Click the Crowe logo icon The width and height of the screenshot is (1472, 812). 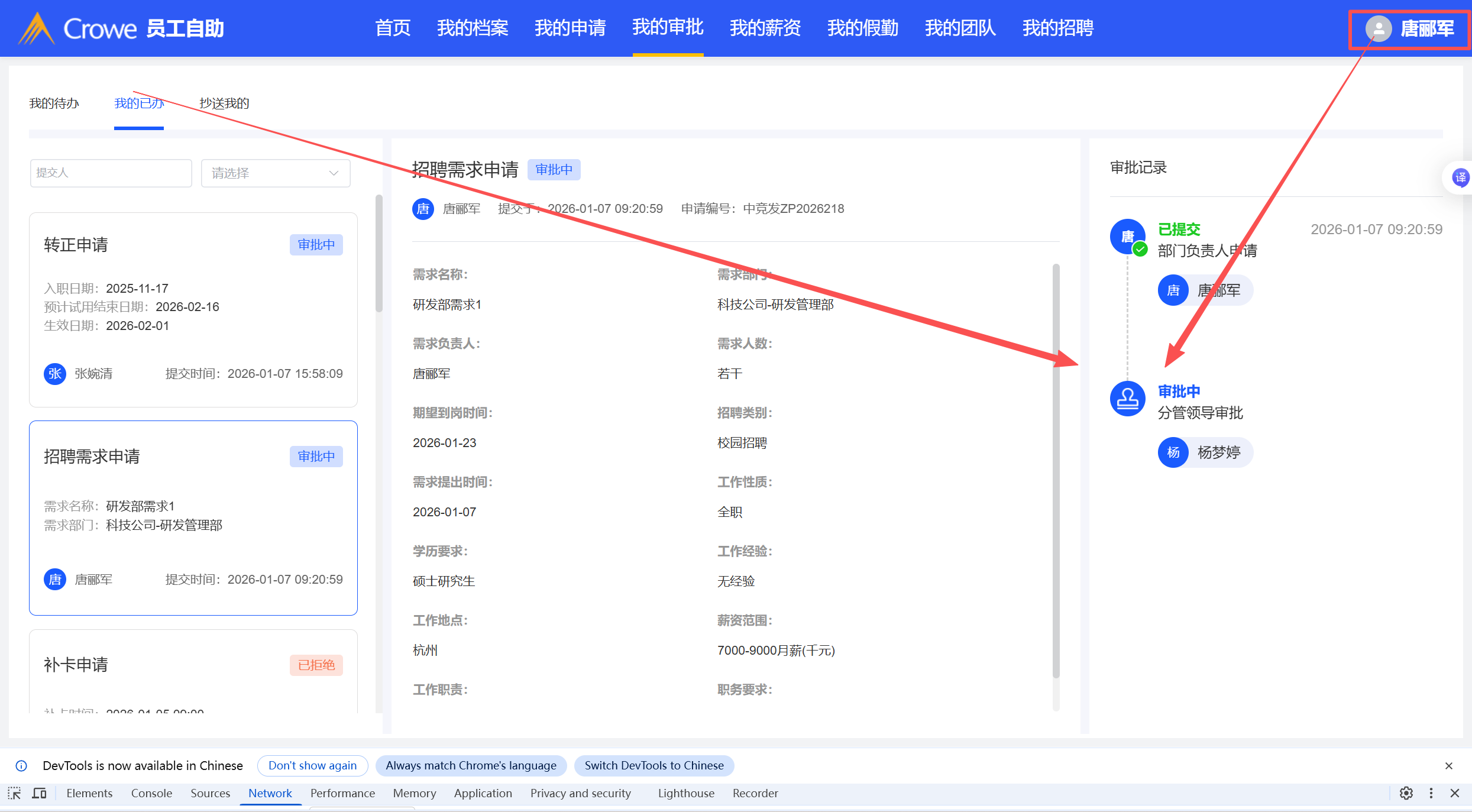click(37, 28)
